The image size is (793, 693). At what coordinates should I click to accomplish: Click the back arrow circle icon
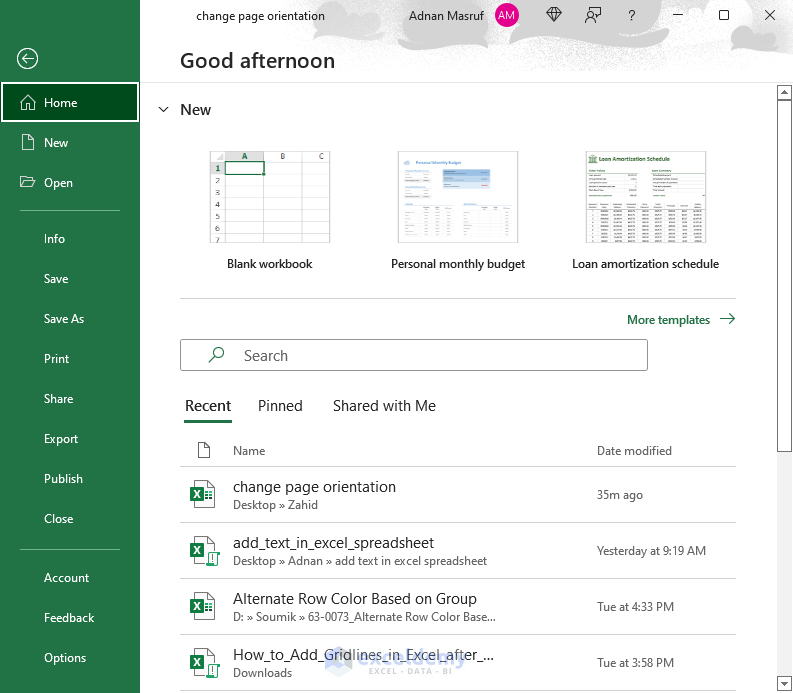(x=27, y=59)
